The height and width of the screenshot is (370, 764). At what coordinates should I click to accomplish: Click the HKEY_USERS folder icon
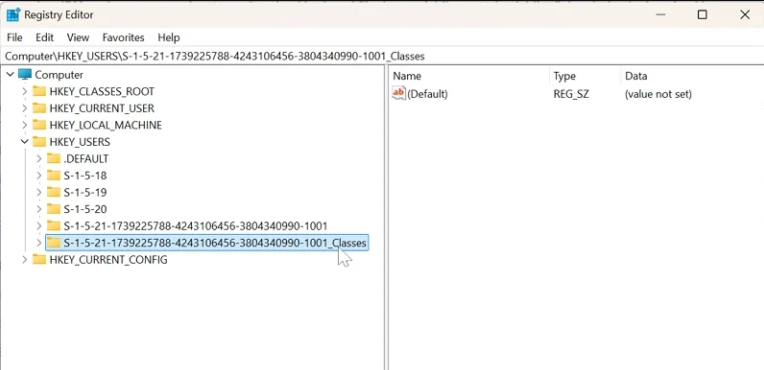tap(39, 141)
